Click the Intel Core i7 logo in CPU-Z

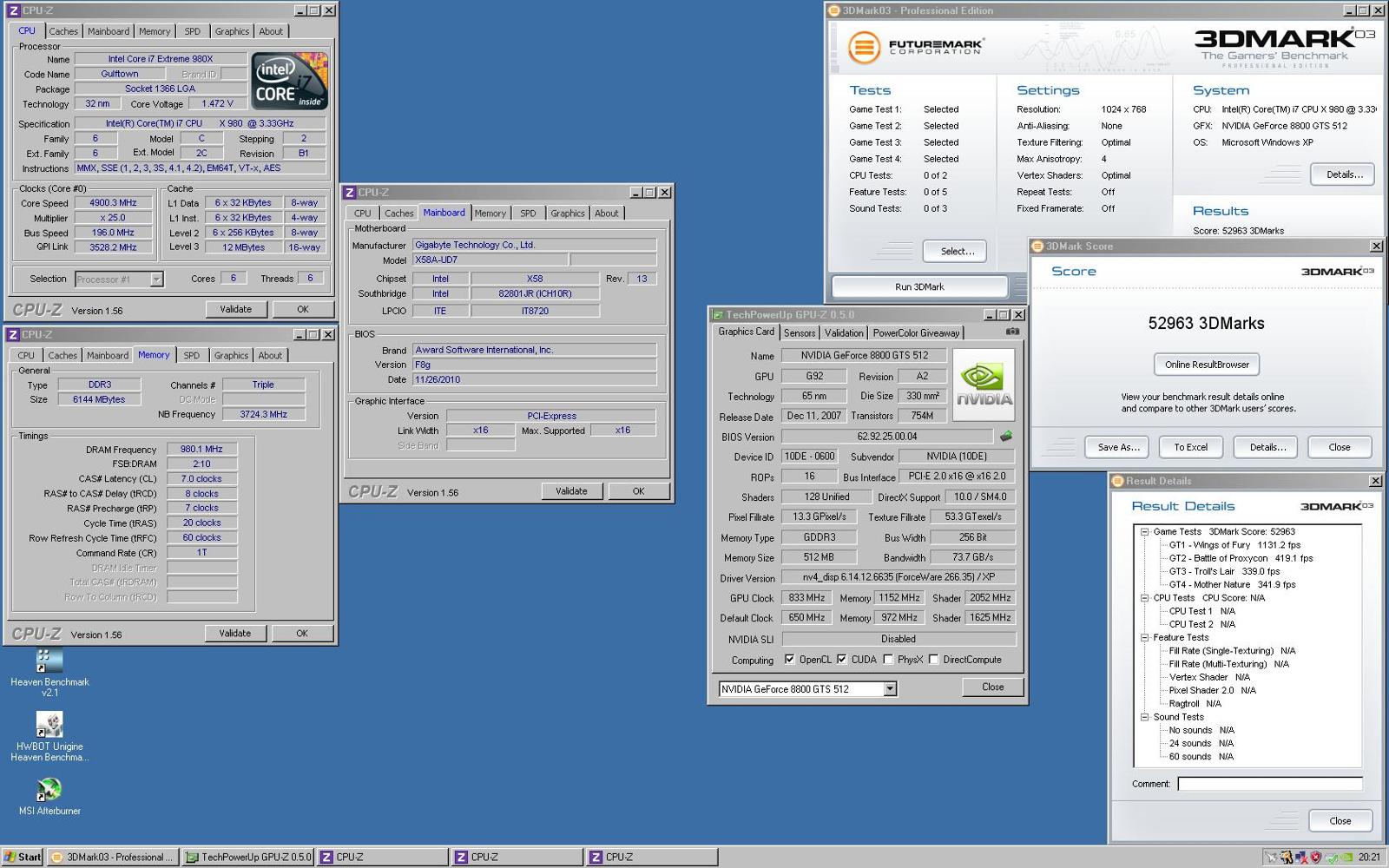pyautogui.click(x=289, y=80)
